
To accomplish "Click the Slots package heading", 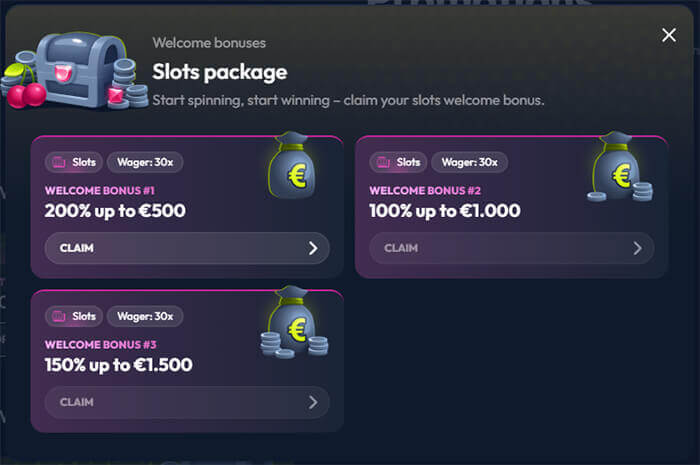I will [x=219, y=72].
